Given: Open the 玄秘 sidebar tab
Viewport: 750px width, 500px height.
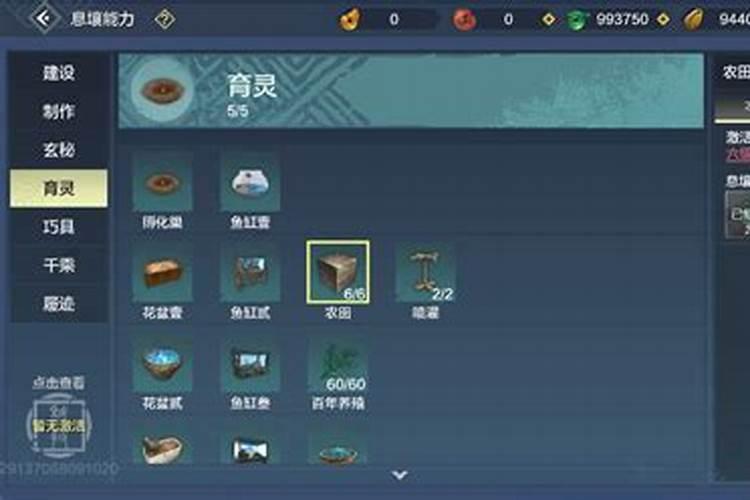Looking at the screenshot, I should (x=59, y=150).
